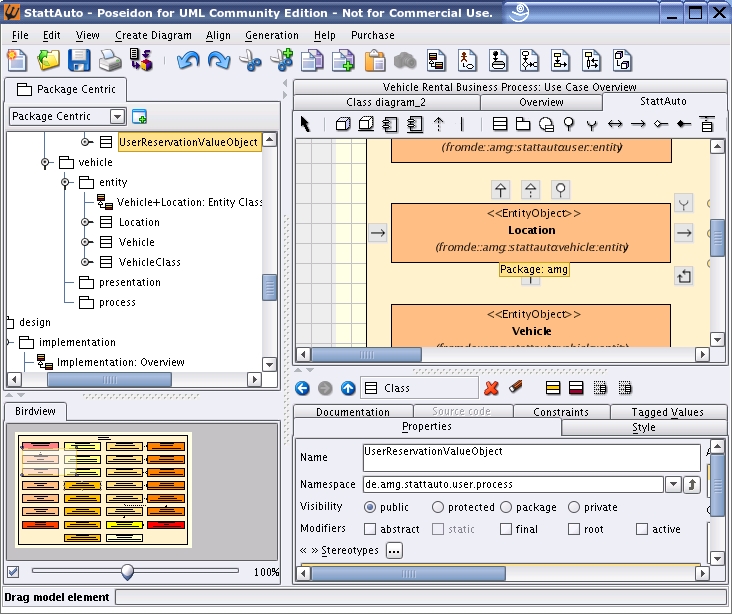732x614 pixels.
Task: Check the final modifier checkbox
Action: [506, 529]
